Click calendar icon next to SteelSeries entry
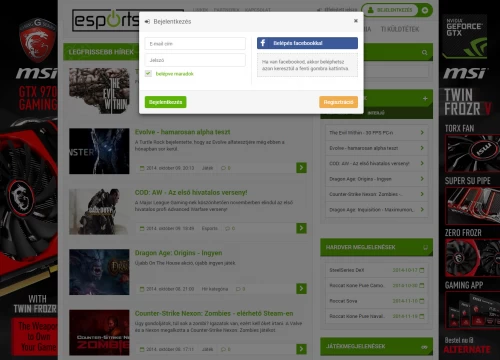The height and width of the screenshot is (360, 500). point(422,270)
